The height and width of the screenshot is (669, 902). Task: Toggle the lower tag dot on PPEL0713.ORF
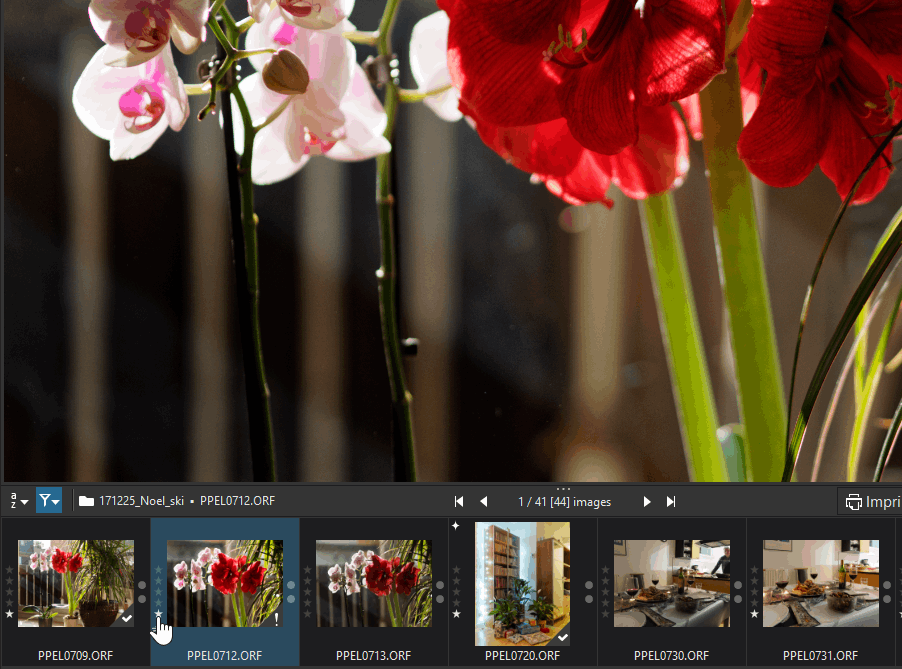pyautogui.click(x=440, y=599)
